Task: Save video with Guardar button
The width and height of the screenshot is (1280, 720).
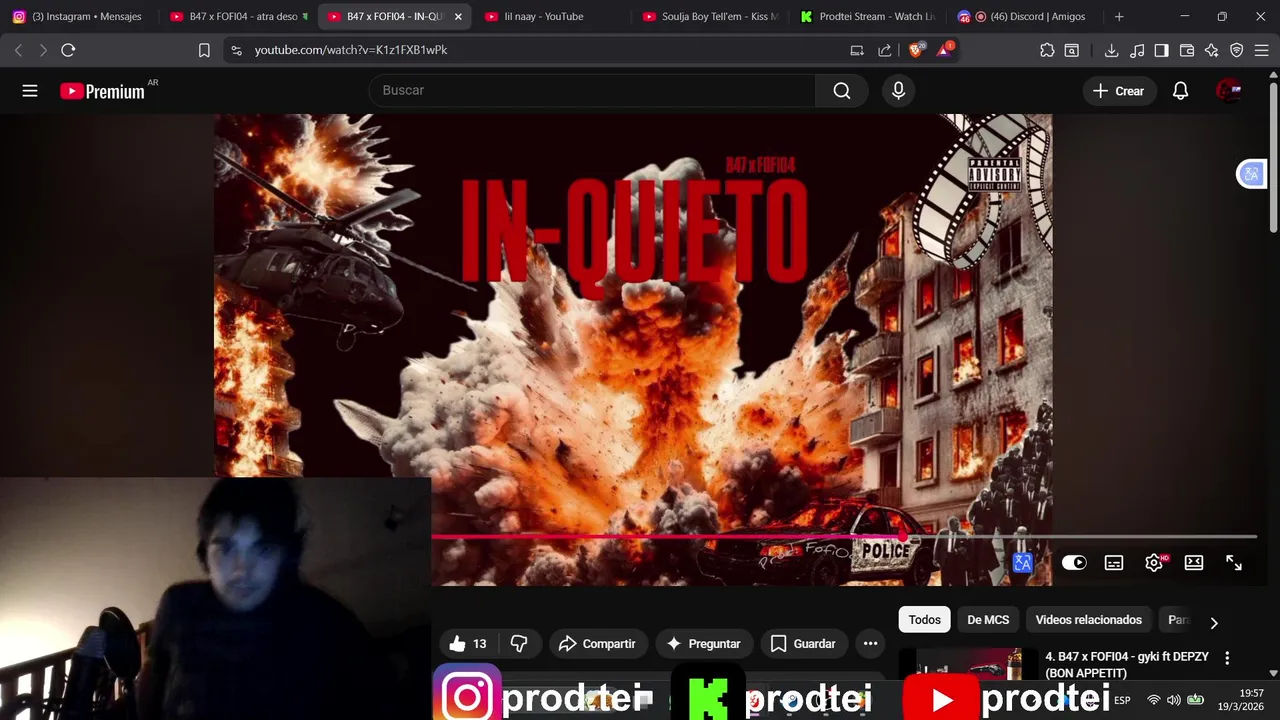Action: [803, 644]
